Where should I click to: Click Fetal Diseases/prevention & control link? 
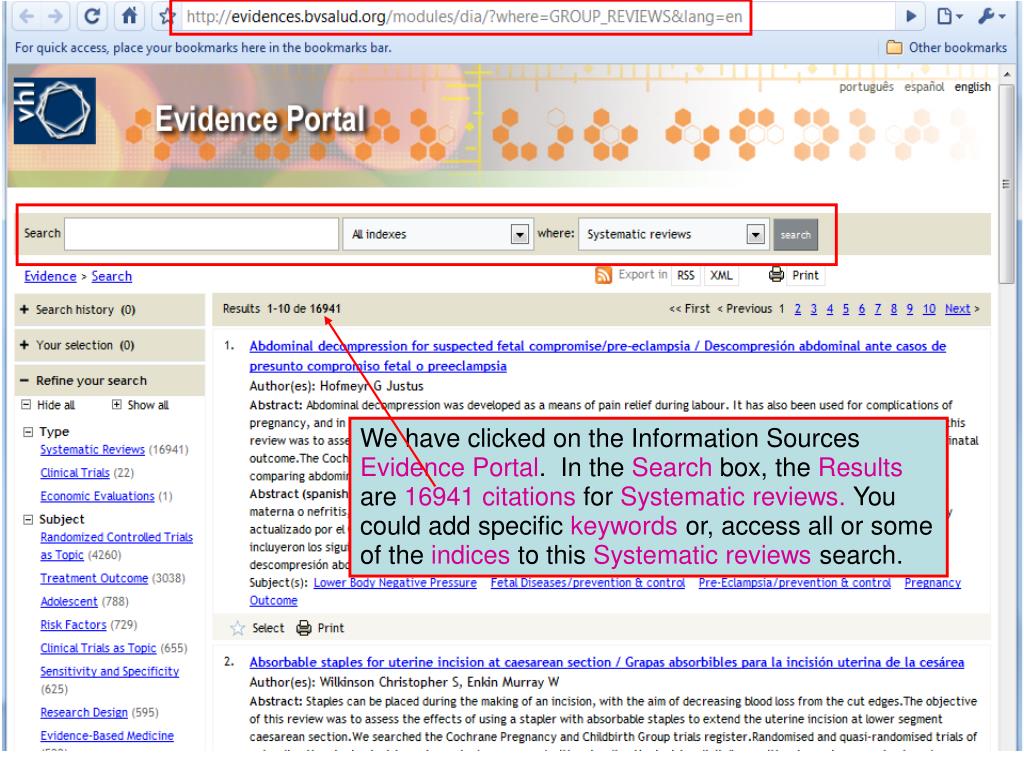(x=588, y=583)
